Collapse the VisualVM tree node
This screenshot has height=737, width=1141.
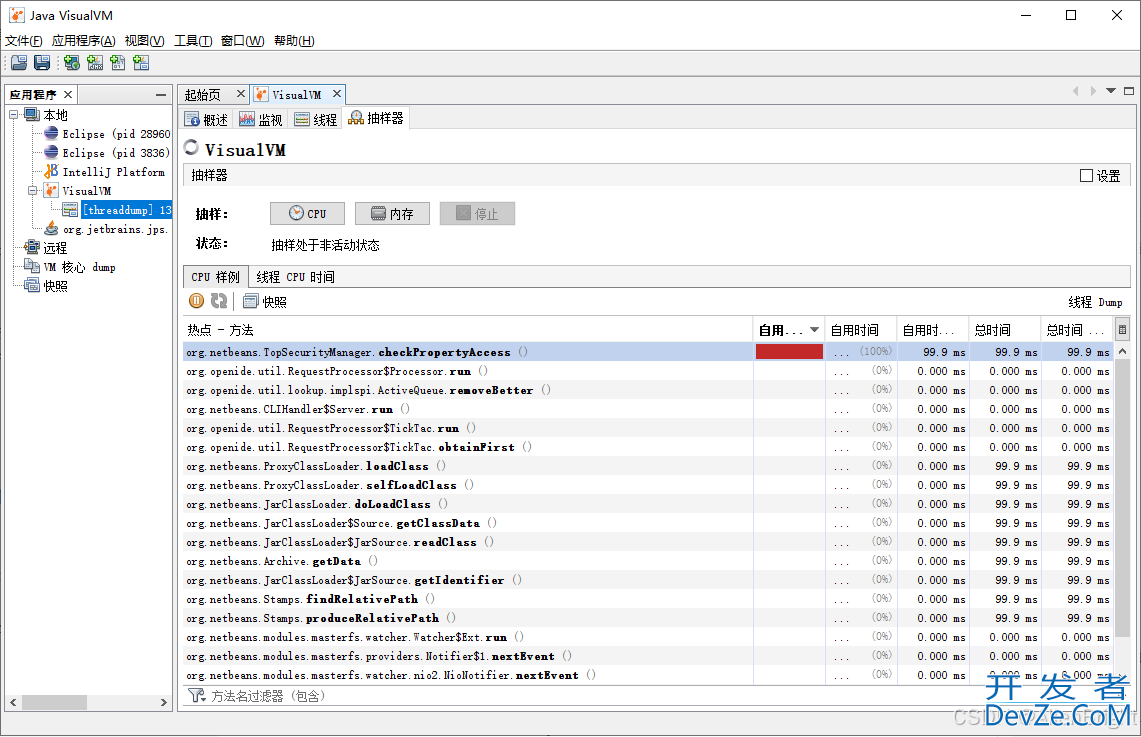[33, 191]
